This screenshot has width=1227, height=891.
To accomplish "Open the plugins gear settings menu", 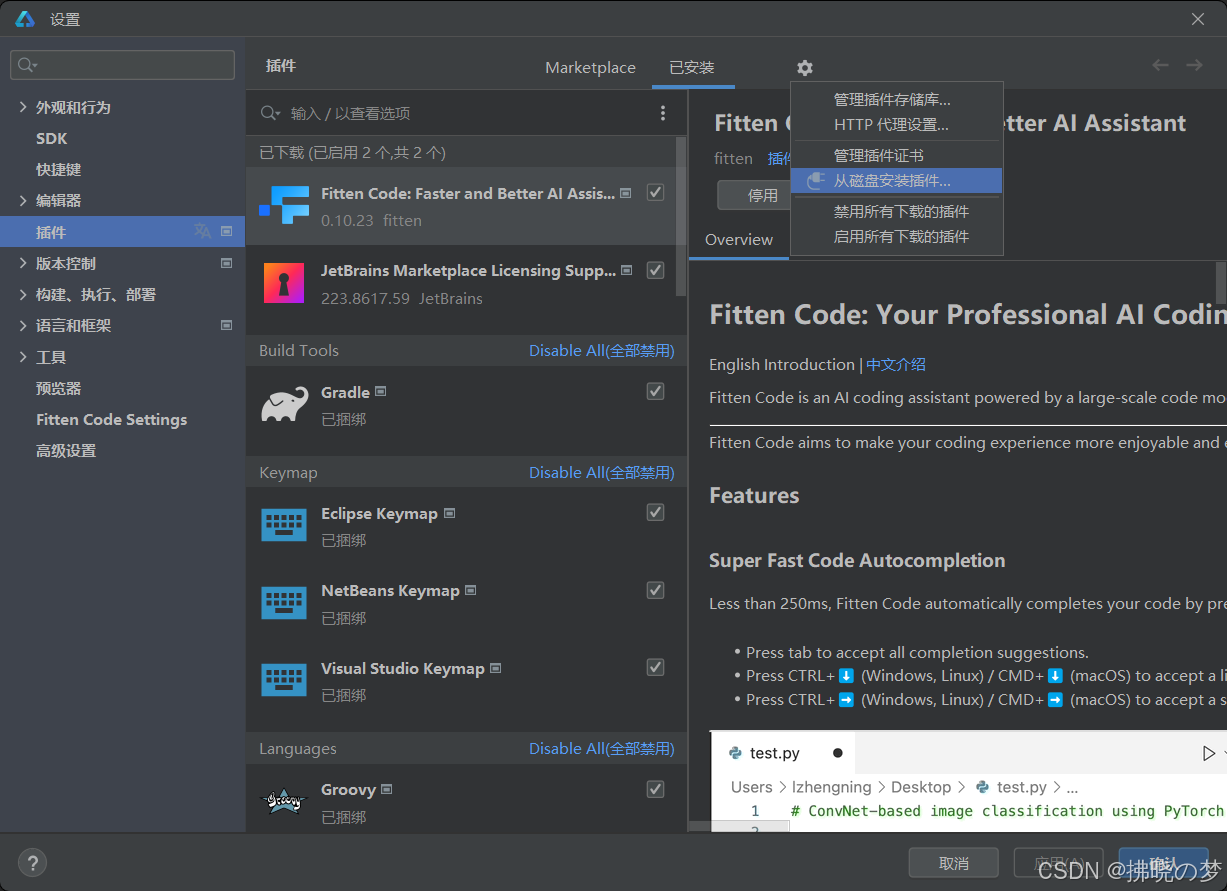I will [x=804, y=67].
